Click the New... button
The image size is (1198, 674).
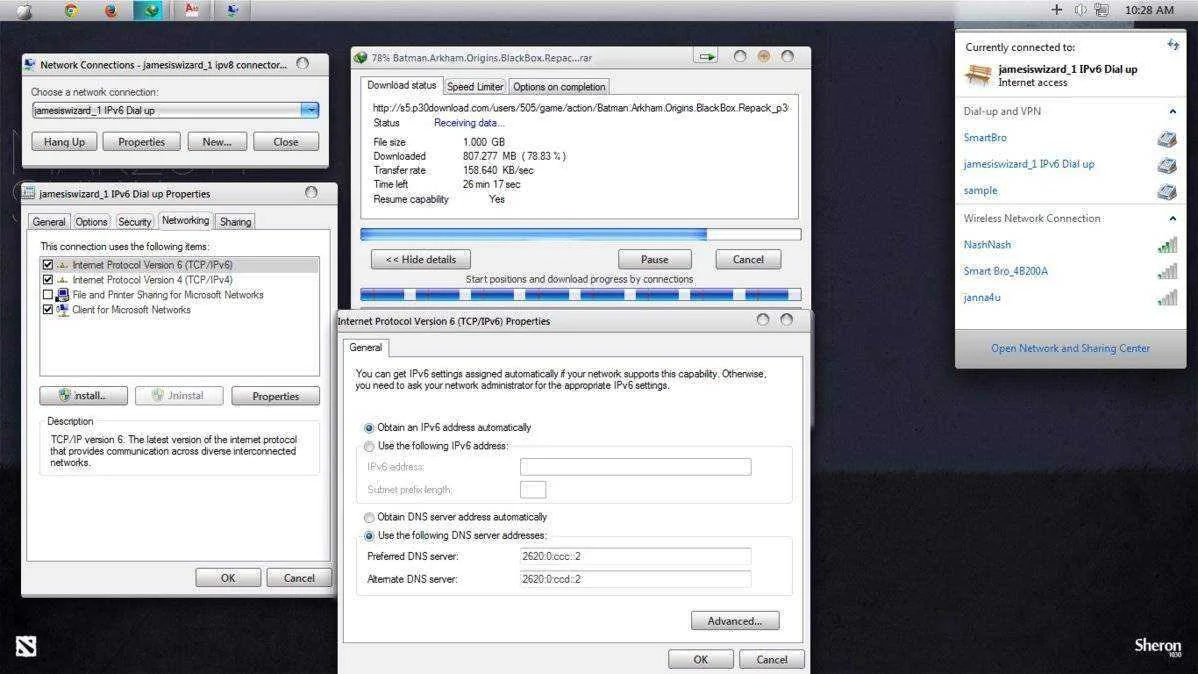217,141
